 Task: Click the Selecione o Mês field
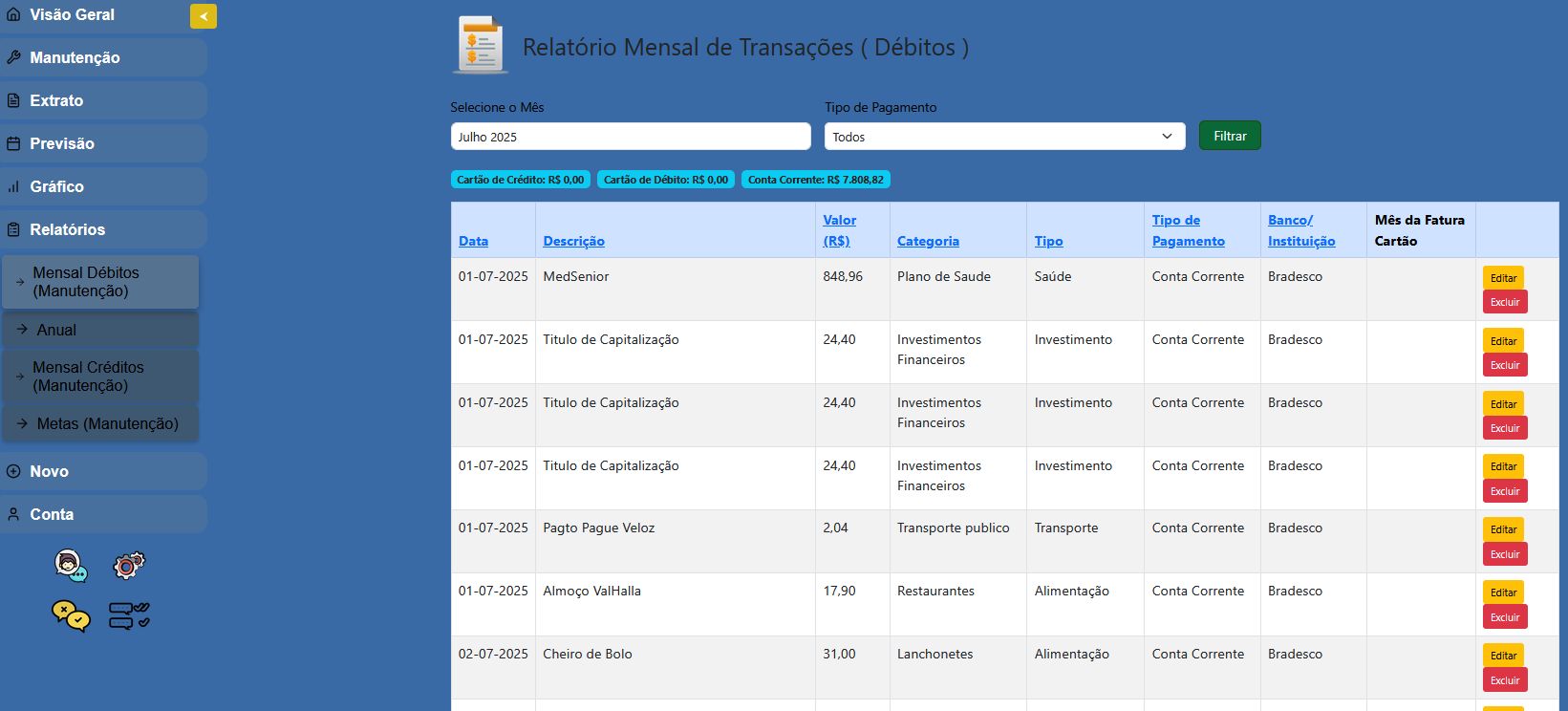click(x=630, y=137)
